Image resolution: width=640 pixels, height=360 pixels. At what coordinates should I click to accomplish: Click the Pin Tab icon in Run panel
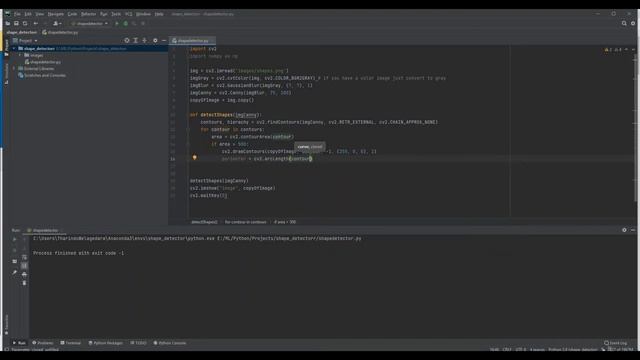click(14, 272)
